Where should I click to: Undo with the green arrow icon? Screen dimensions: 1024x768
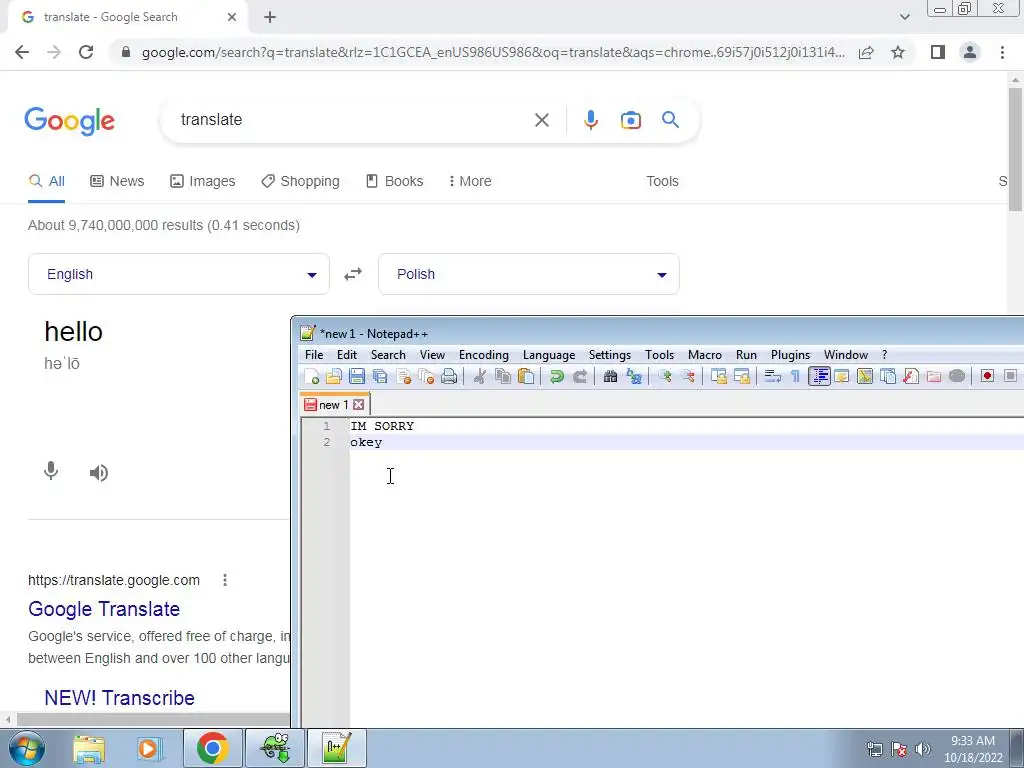[x=556, y=376]
